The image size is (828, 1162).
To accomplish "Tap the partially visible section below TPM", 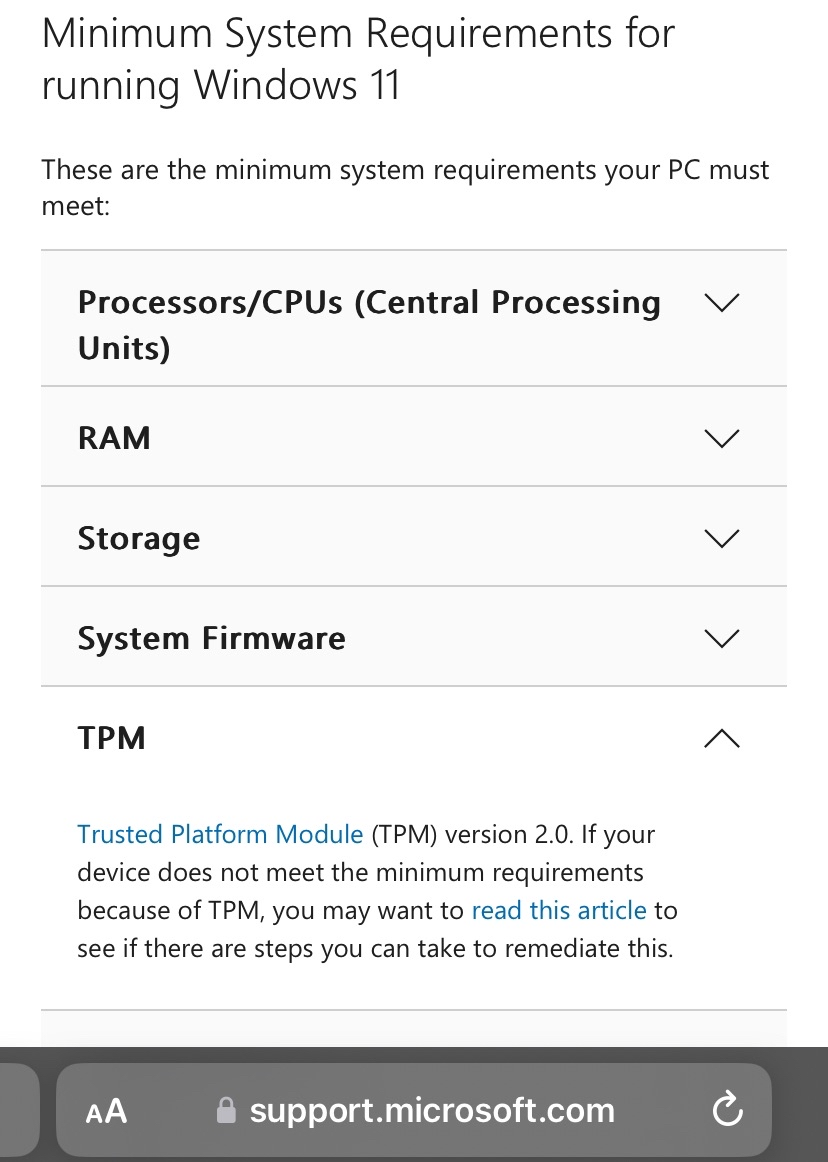I will click(413, 1029).
